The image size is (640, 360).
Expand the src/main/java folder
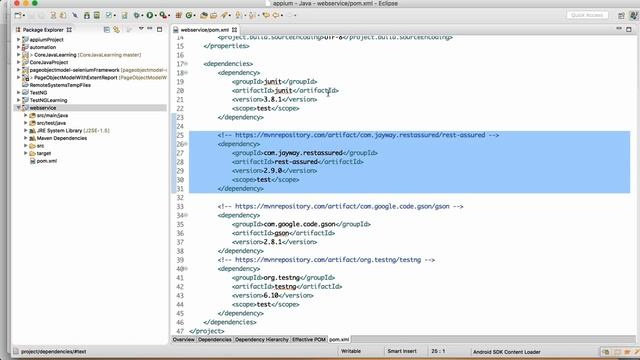coord(26,116)
